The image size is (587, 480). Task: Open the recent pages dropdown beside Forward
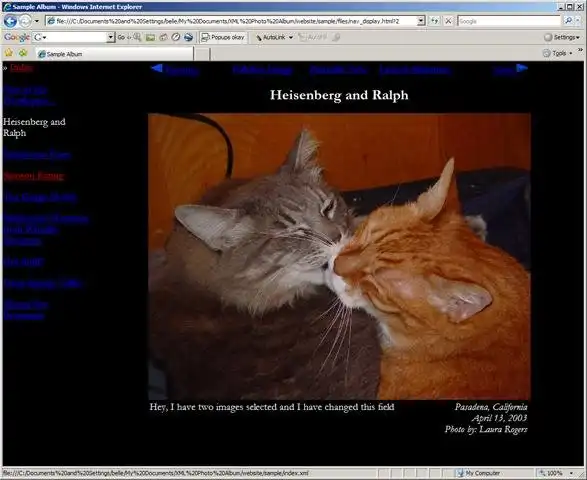coord(36,21)
